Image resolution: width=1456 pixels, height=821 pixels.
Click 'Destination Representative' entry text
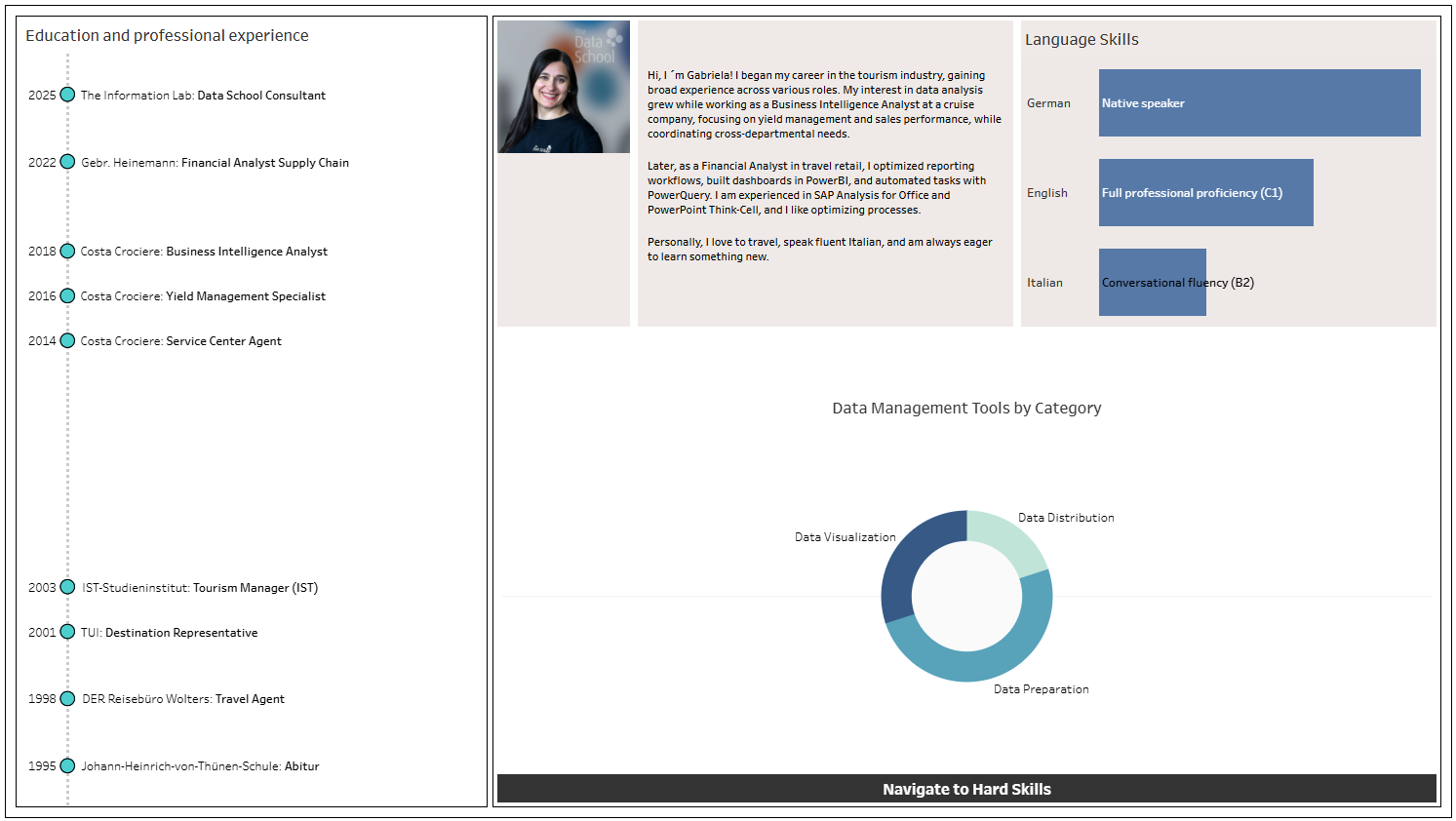pos(181,633)
